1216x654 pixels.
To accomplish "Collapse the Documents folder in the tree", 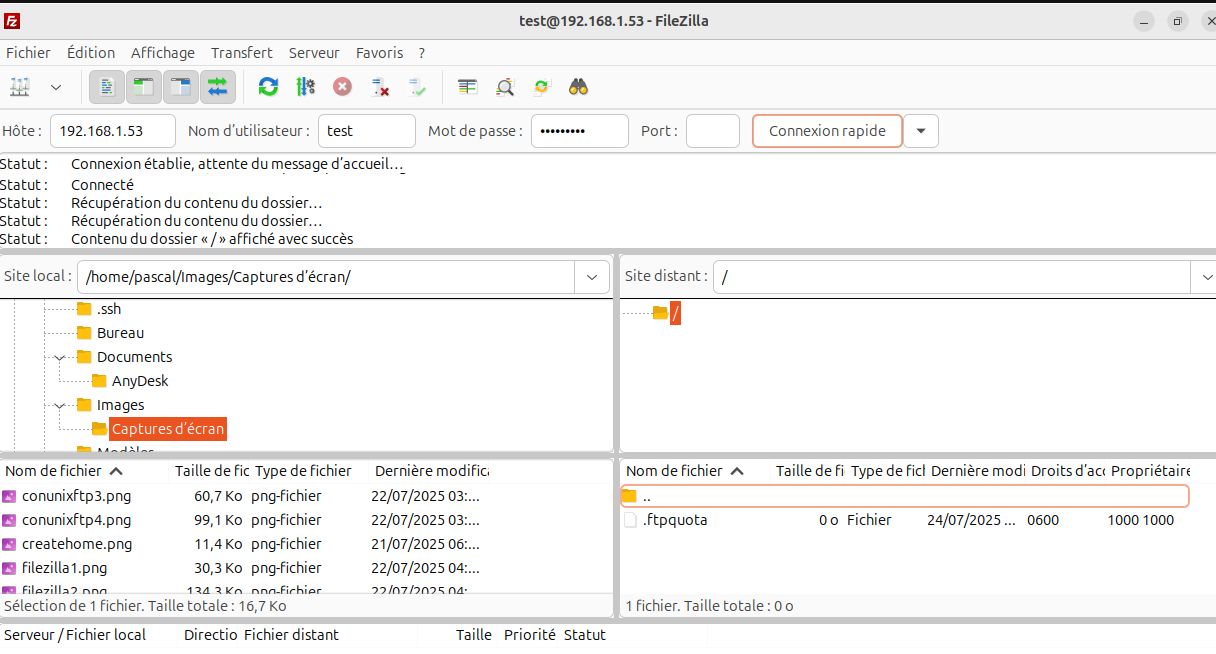I will tap(59, 356).
